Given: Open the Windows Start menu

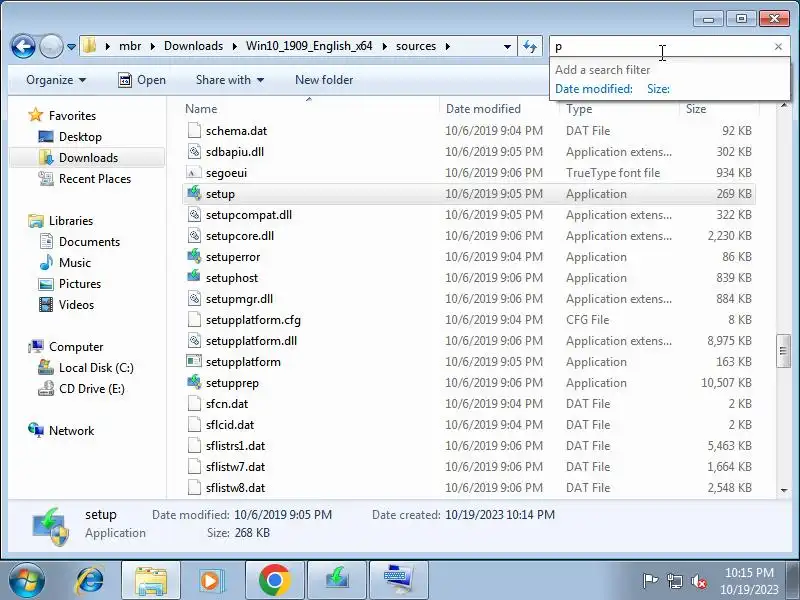Looking at the screenshot, I should pos(26,580).
